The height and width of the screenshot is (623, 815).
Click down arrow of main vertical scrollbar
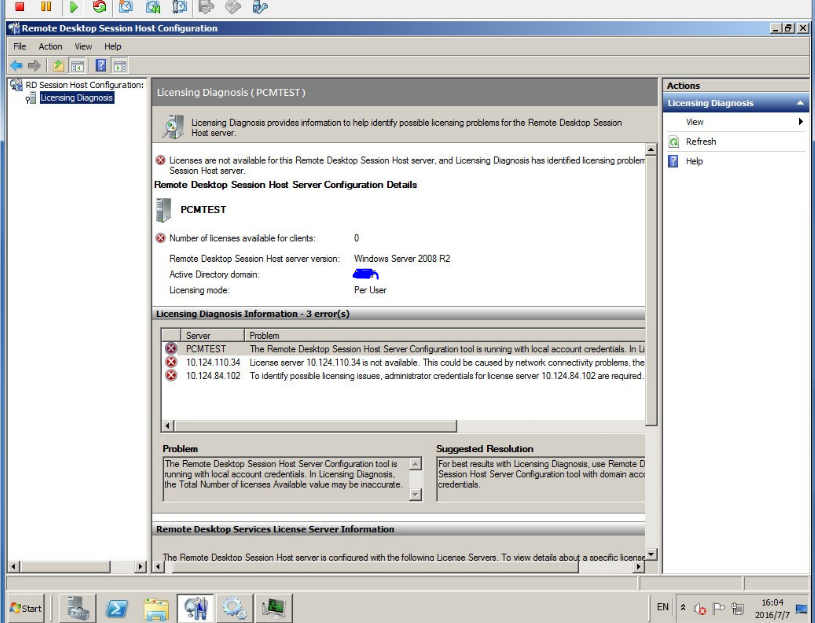pyautogui.click(x=651, y=554)
